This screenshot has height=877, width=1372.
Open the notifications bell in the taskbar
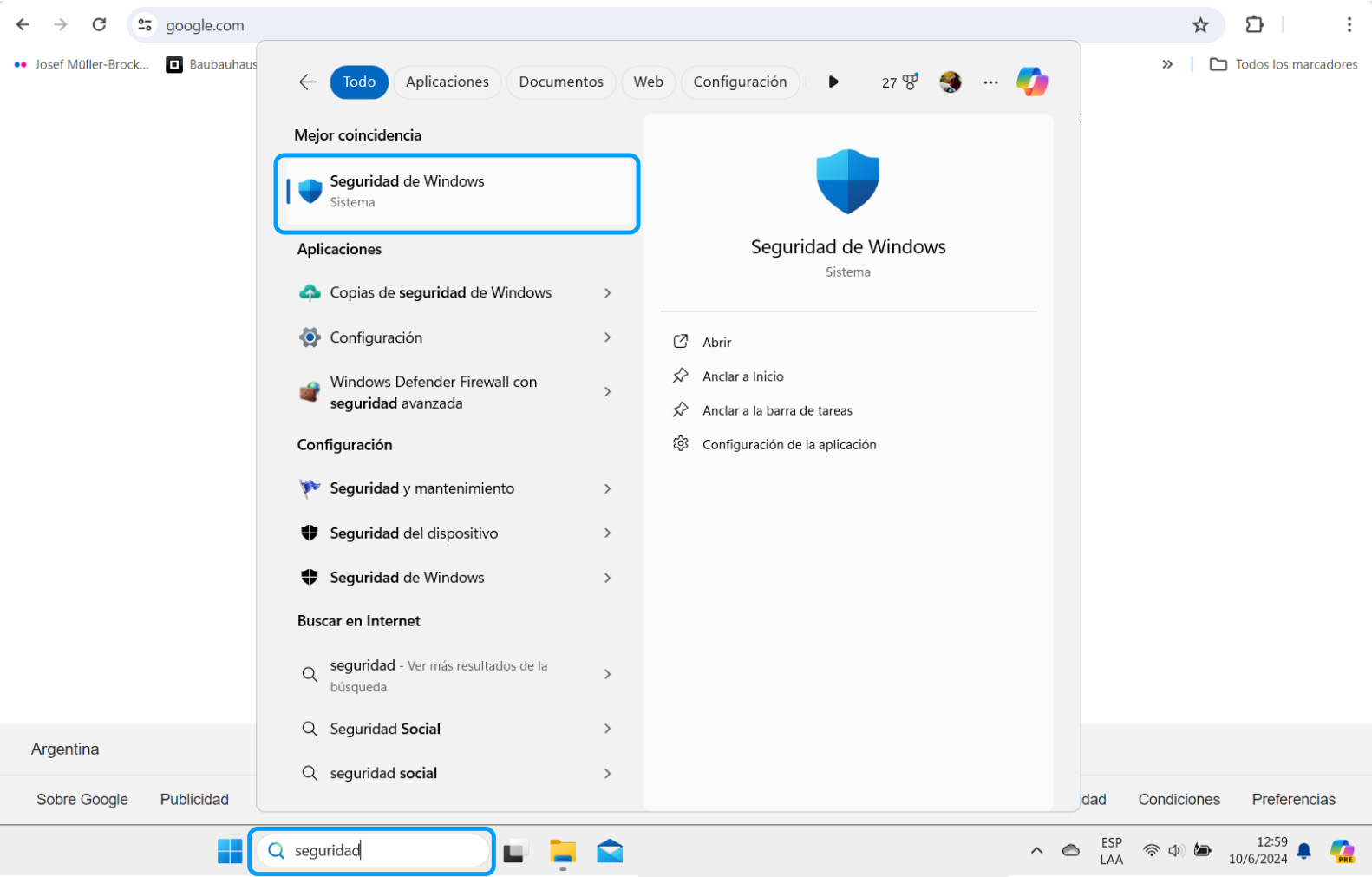point(1303,851)
